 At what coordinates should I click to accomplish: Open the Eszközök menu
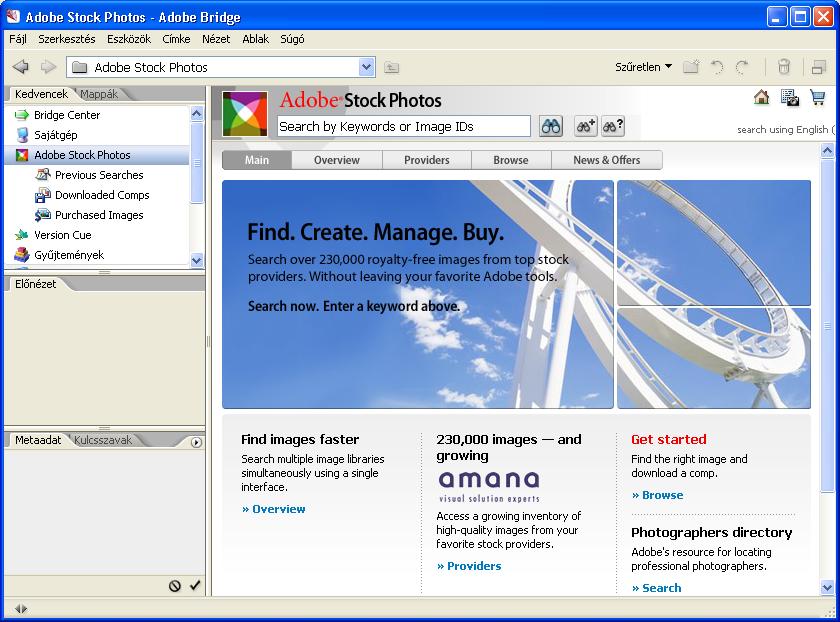tap(129, 39)
